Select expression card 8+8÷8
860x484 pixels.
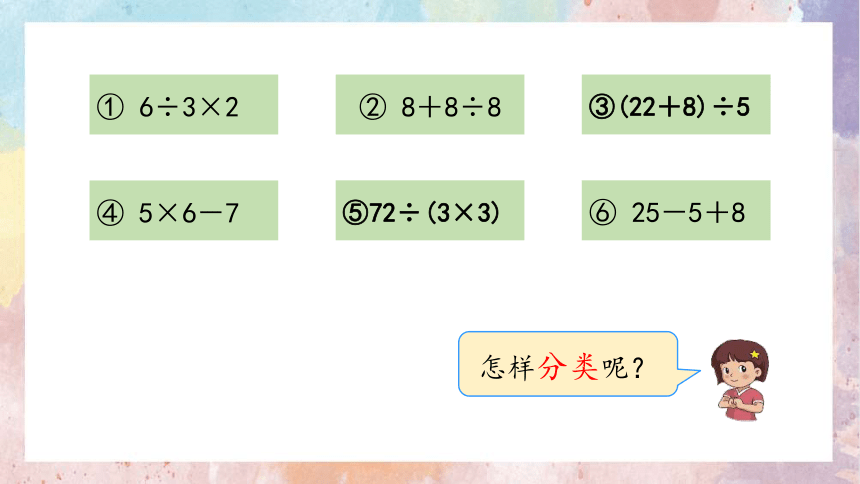[430, 104]
